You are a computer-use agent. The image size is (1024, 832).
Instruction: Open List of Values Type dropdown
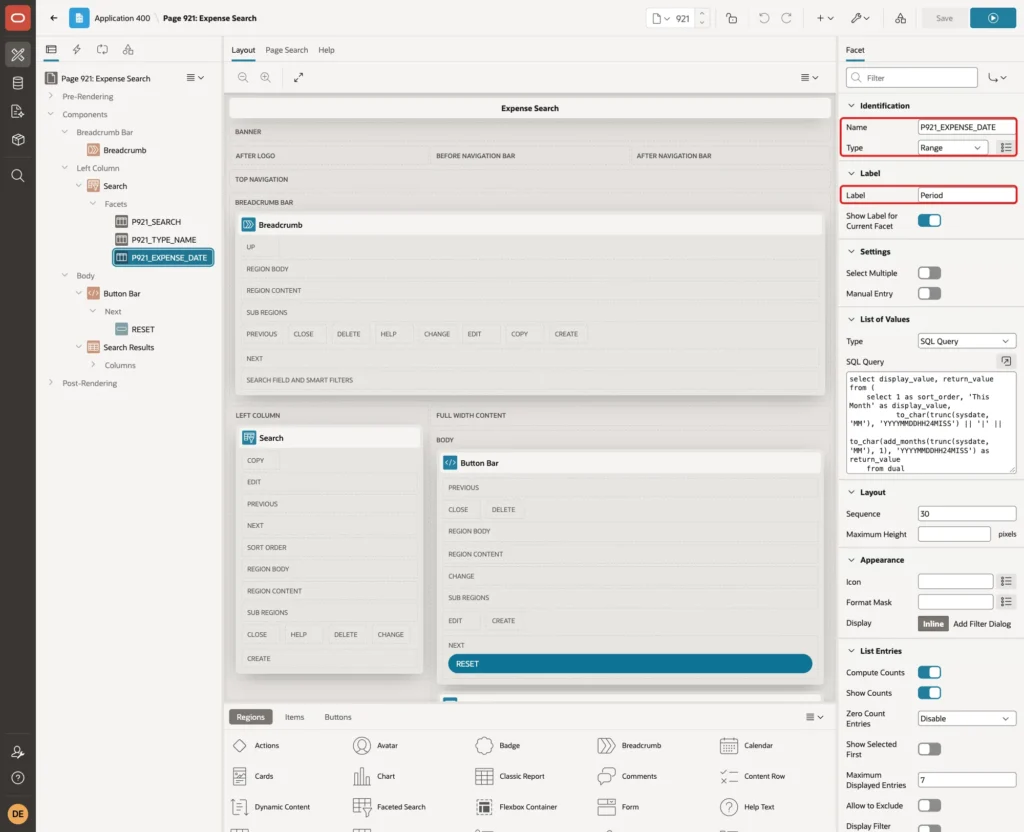click(x=967, y=341)
